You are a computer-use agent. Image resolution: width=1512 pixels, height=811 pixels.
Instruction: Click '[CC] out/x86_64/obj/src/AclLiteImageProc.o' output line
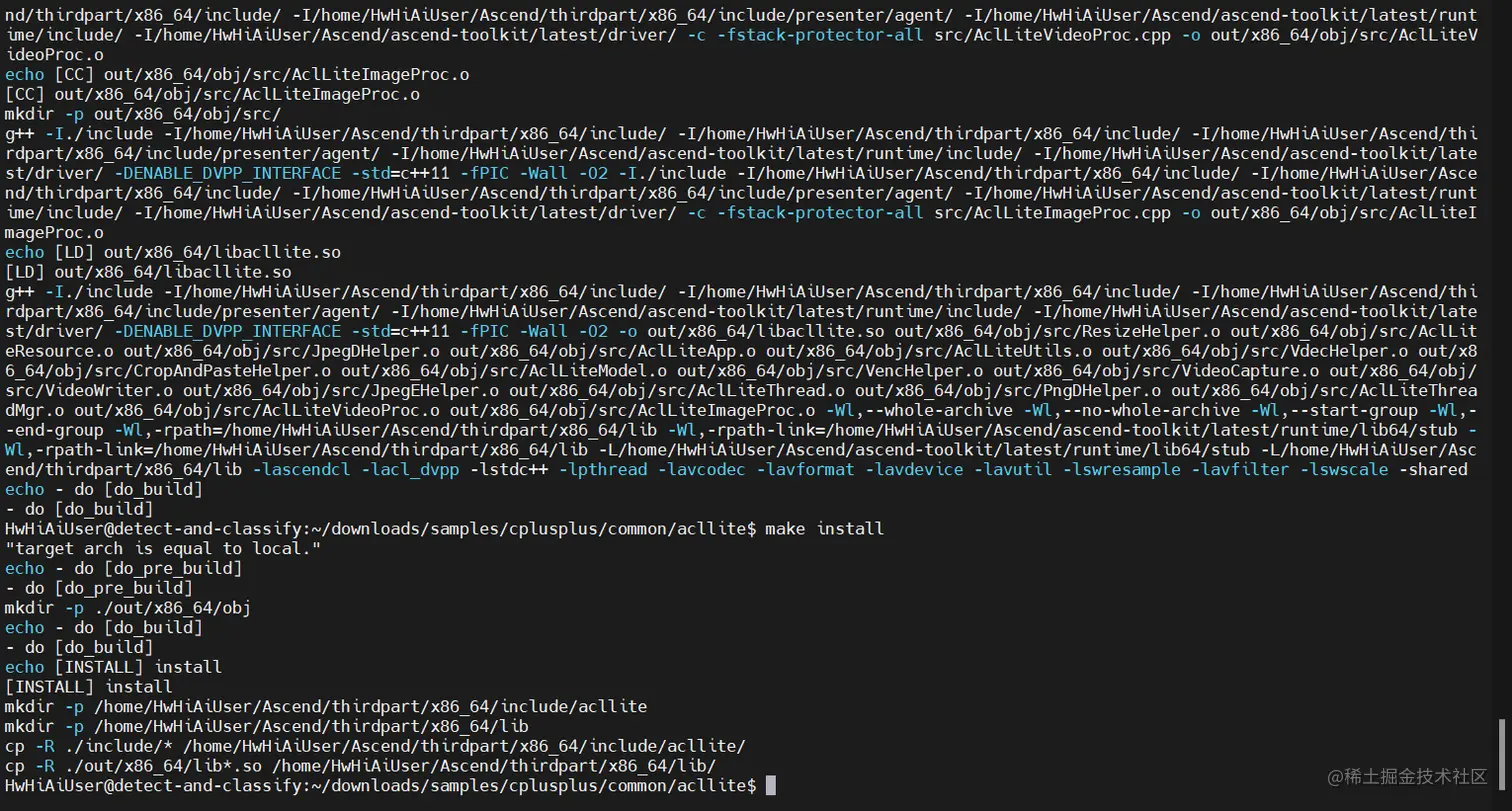[x=212, y=95]
